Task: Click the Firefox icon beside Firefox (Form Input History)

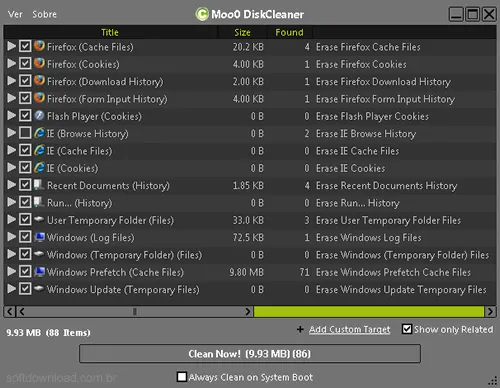Action: [x=39, y=98]
